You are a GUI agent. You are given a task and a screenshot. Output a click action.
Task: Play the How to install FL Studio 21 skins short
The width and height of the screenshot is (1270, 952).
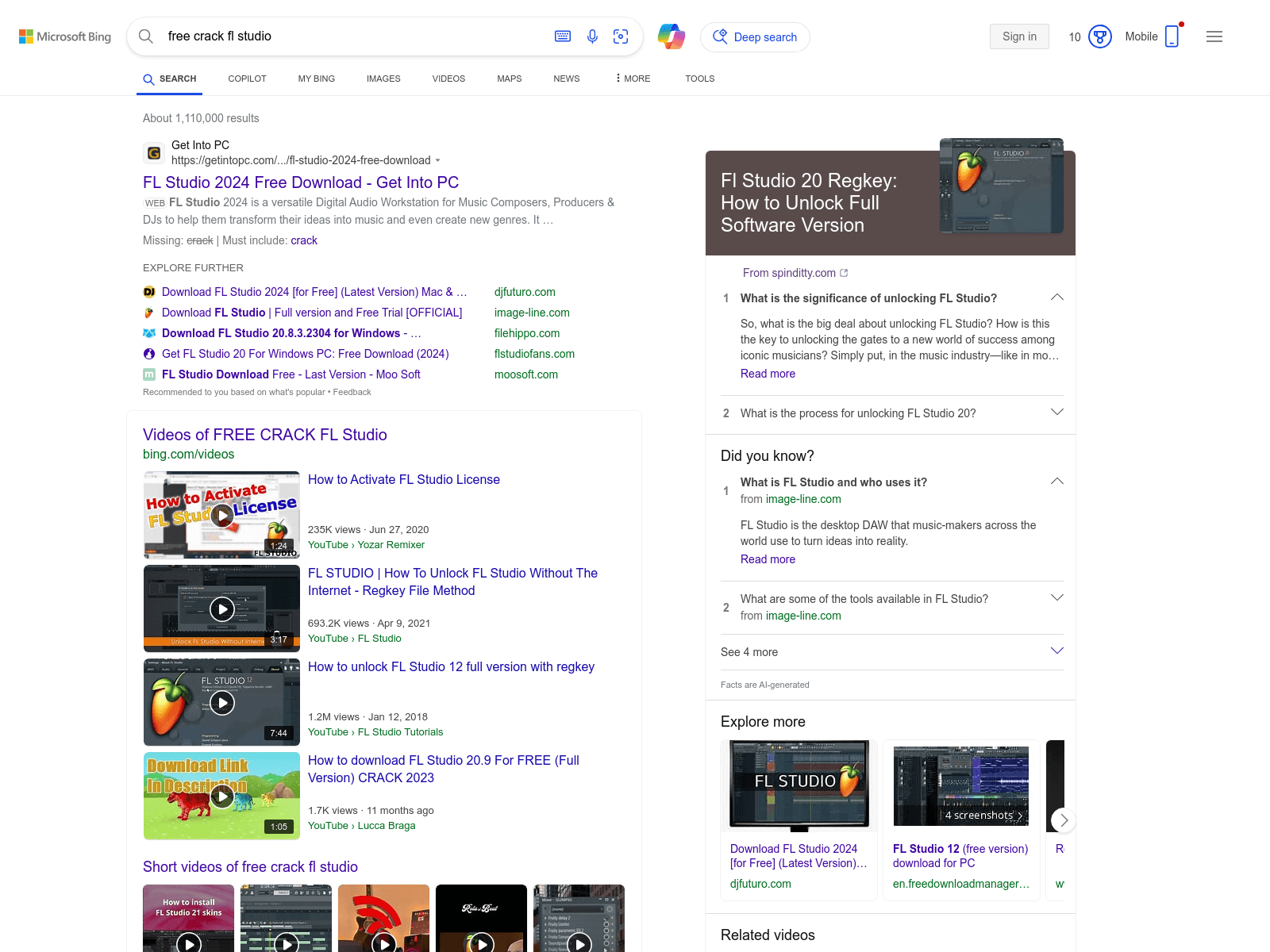189,919
